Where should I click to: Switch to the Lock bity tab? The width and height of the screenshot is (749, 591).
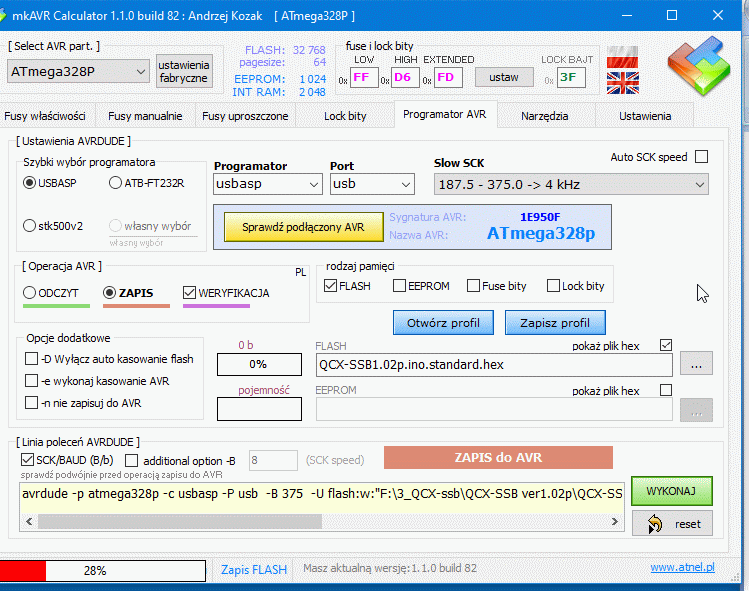pos(345,116)
